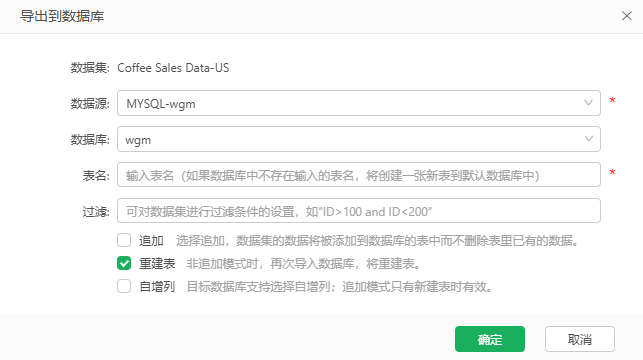Open the wgm database combo box
Viewport: 643px width, 360px height.
[x=359, y=139]
